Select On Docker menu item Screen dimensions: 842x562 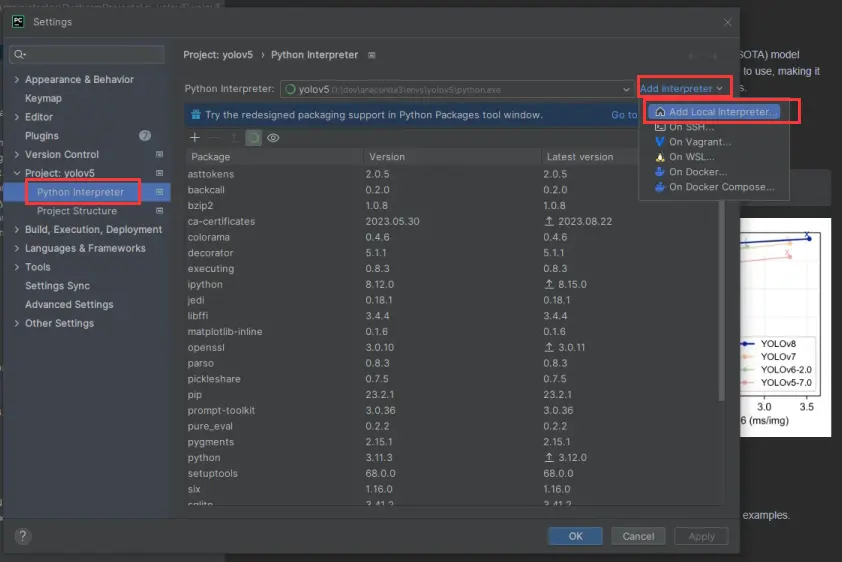tap(714, 172)
